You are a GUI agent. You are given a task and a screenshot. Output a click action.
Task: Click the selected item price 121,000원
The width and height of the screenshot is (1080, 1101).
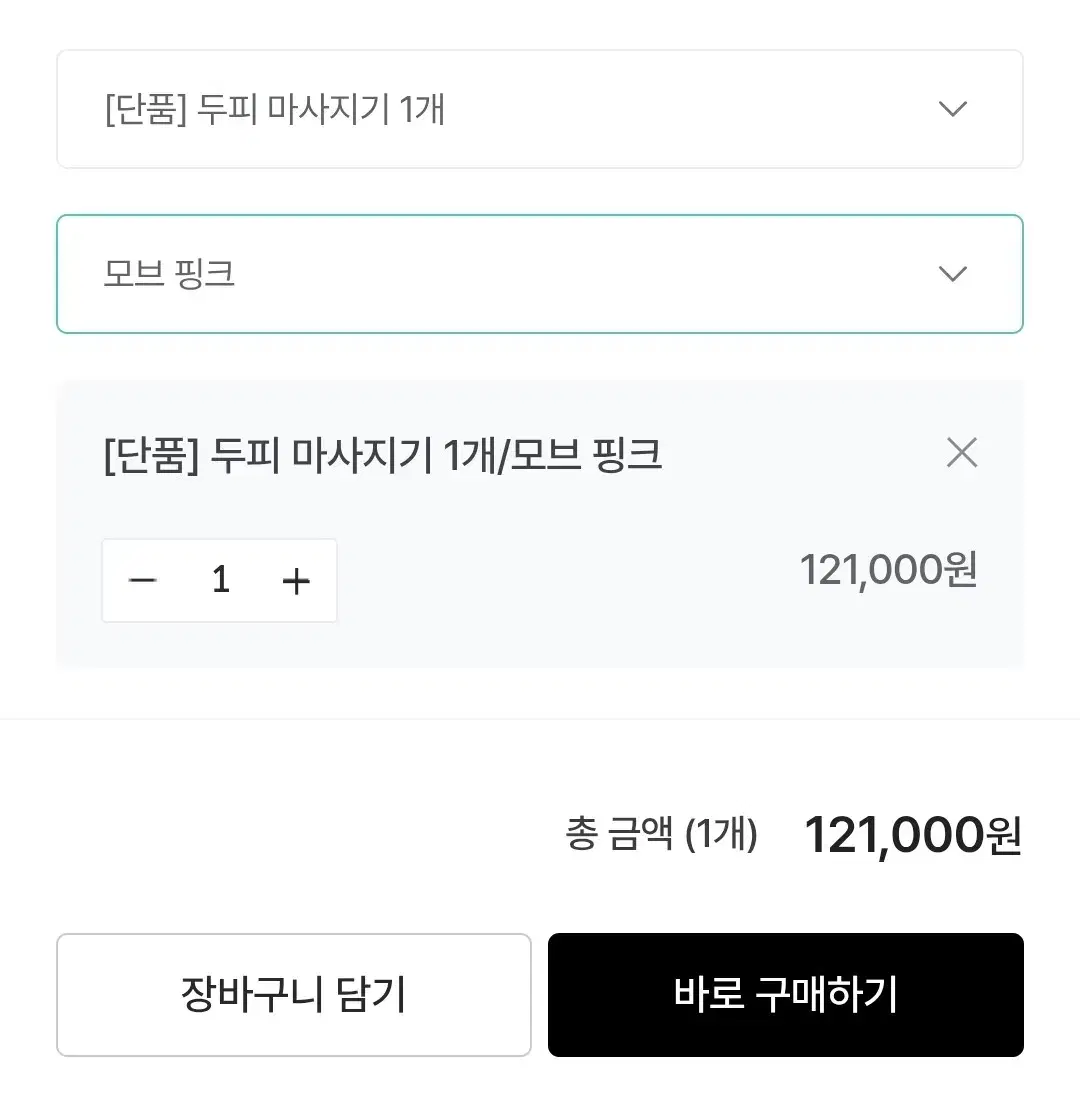888,569
